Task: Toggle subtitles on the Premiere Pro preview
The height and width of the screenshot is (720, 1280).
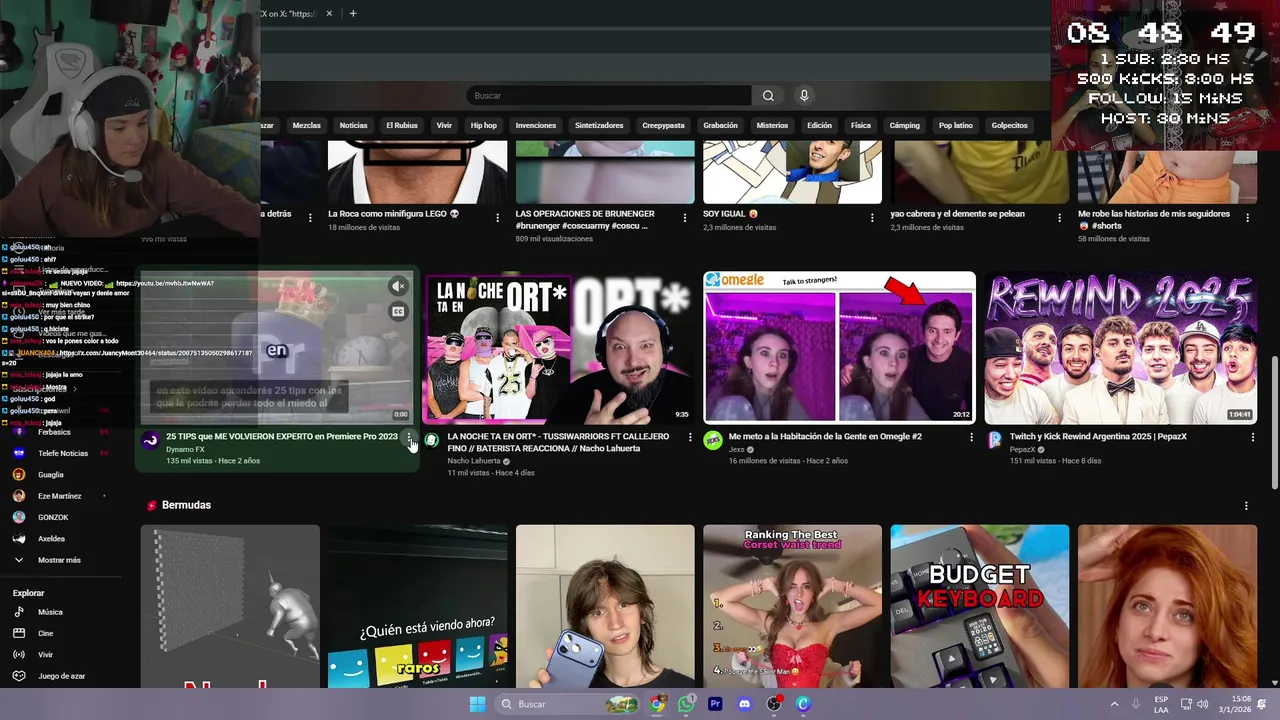Action: pos(398,312)
